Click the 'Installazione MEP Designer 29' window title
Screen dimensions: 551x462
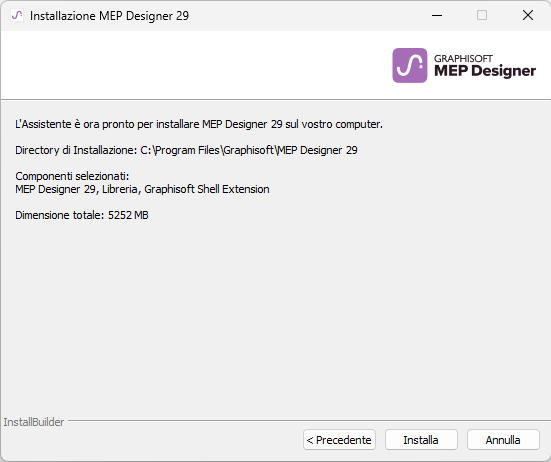pos(109,16)
